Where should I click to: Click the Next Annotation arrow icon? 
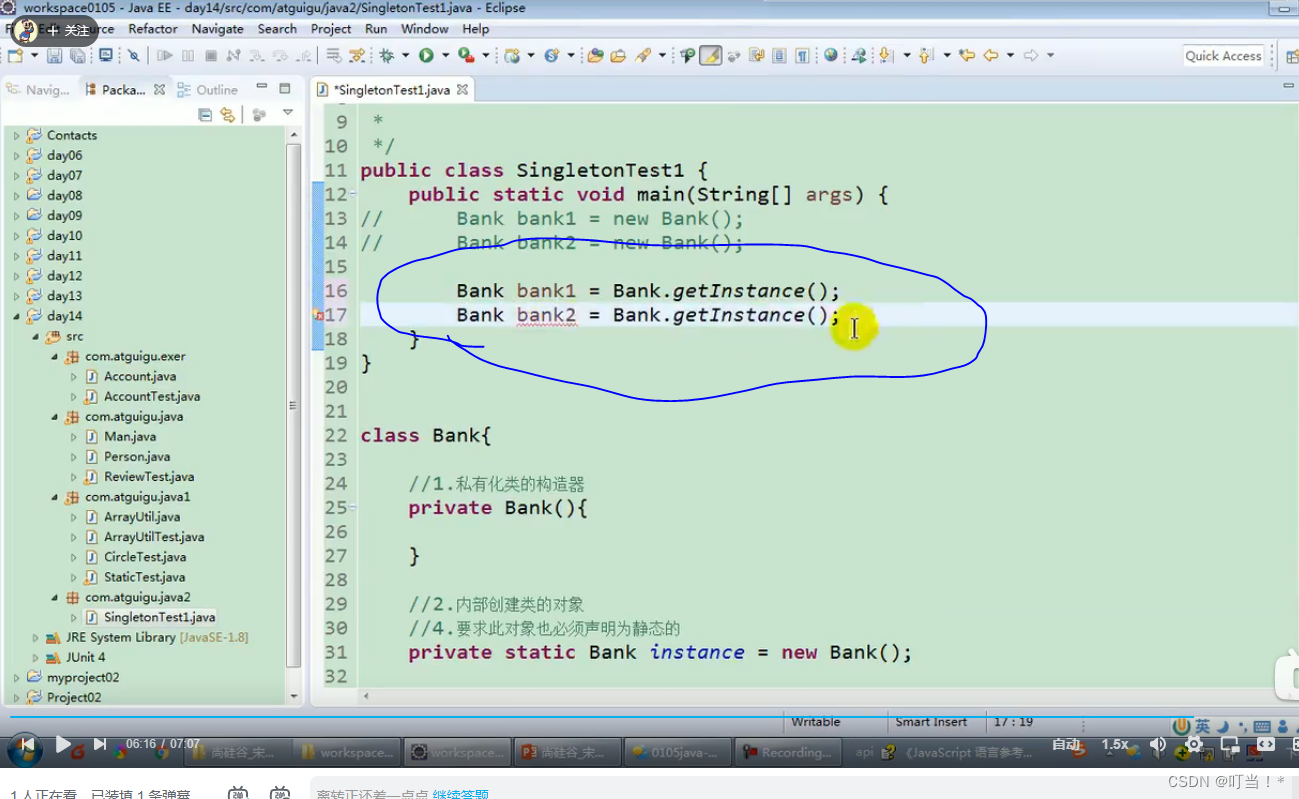pyautogui.click(x=886, y=56)
